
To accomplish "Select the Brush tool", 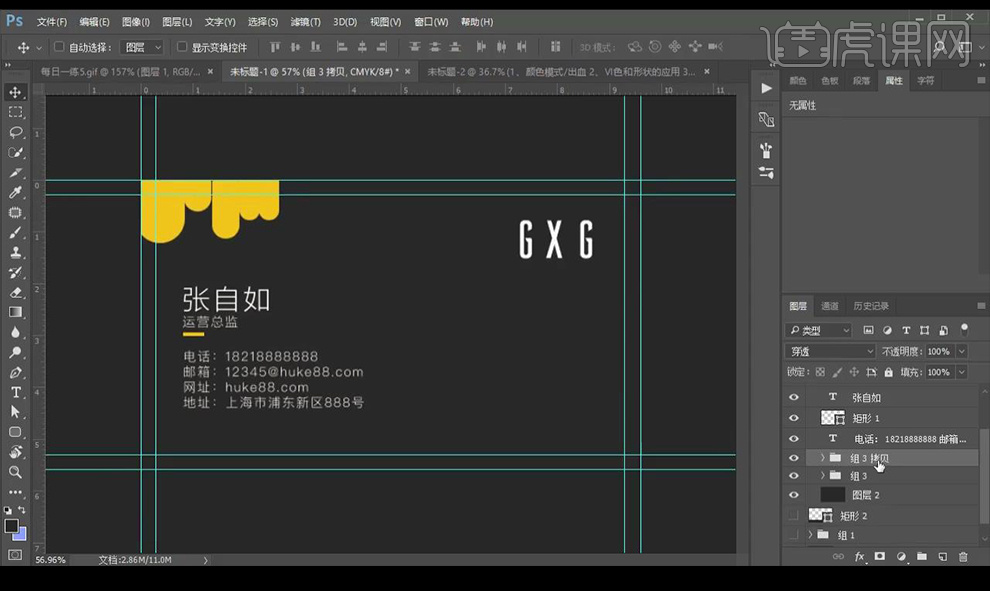I will [x=15, y=233].
